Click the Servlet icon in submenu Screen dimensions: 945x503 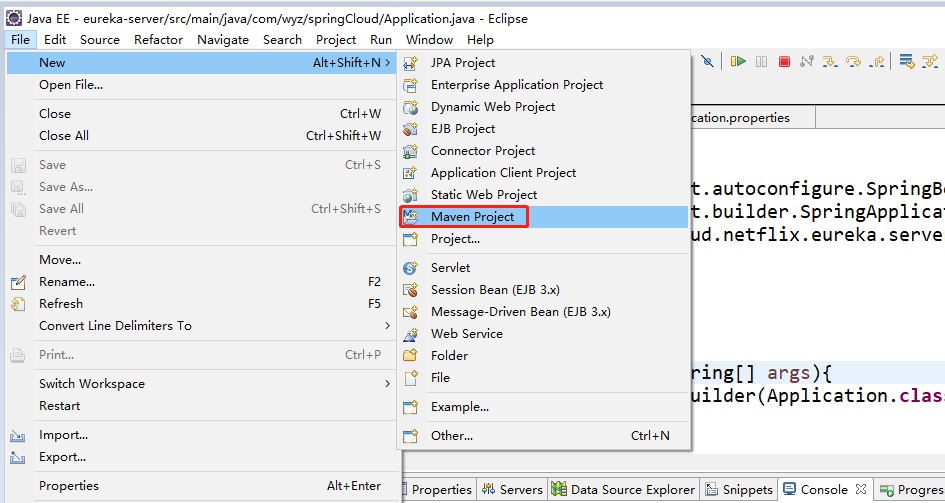pyautogui.click(x=410, y=268)
